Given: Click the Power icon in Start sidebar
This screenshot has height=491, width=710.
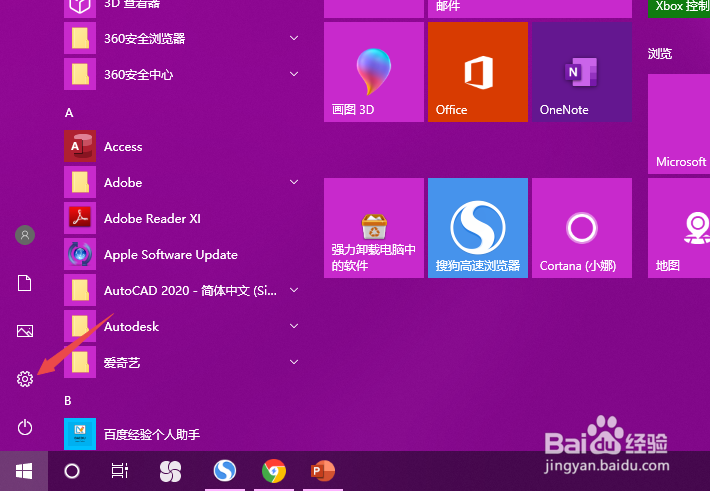Looking at the screenshot, I should 25,427.
